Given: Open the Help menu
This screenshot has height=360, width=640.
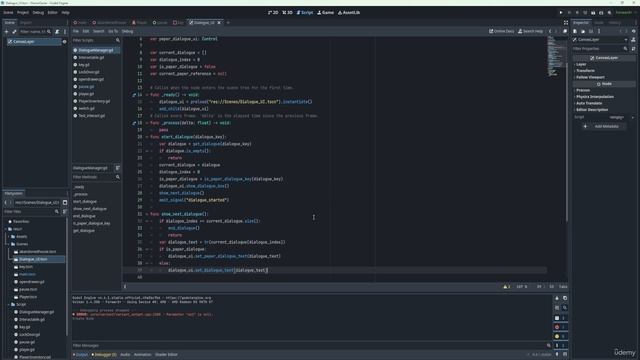Looking at the screenshot, I should (65, 13).
